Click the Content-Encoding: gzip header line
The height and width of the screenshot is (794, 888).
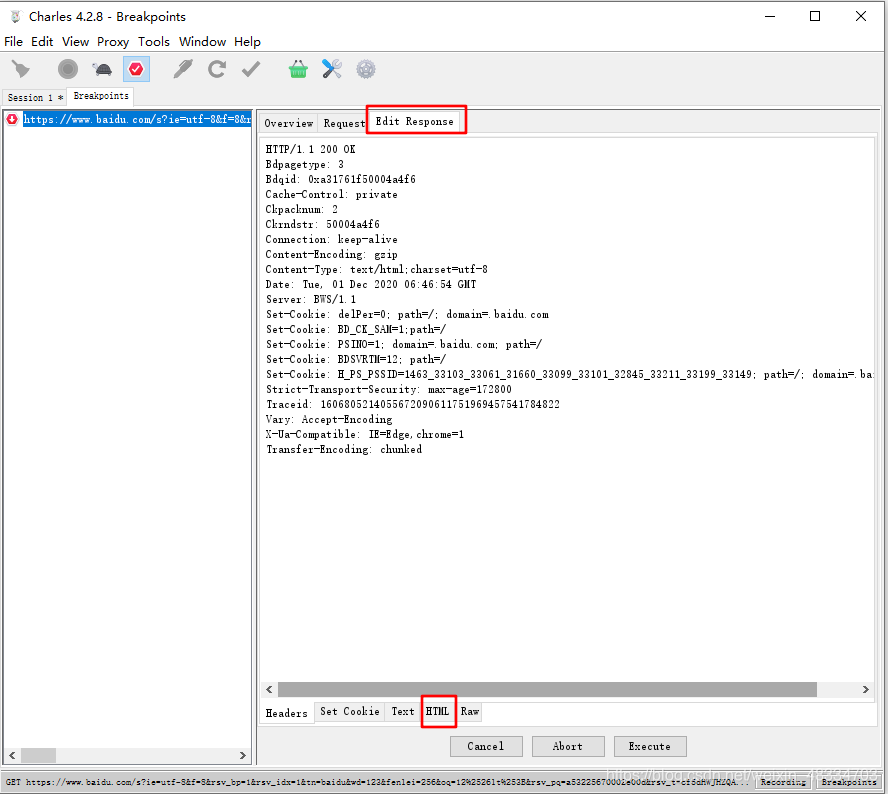(x=331, y=255)
